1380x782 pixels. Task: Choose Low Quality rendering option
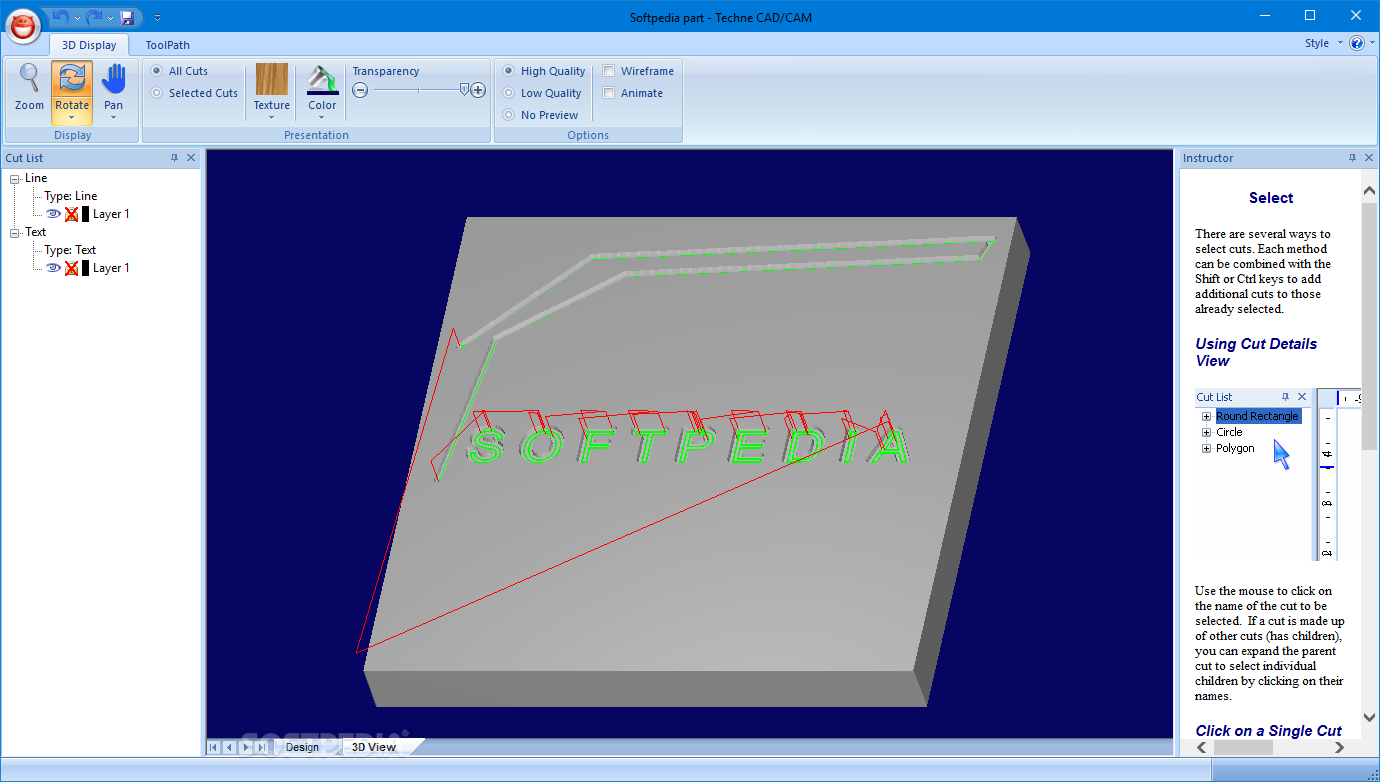pos(508,93)
